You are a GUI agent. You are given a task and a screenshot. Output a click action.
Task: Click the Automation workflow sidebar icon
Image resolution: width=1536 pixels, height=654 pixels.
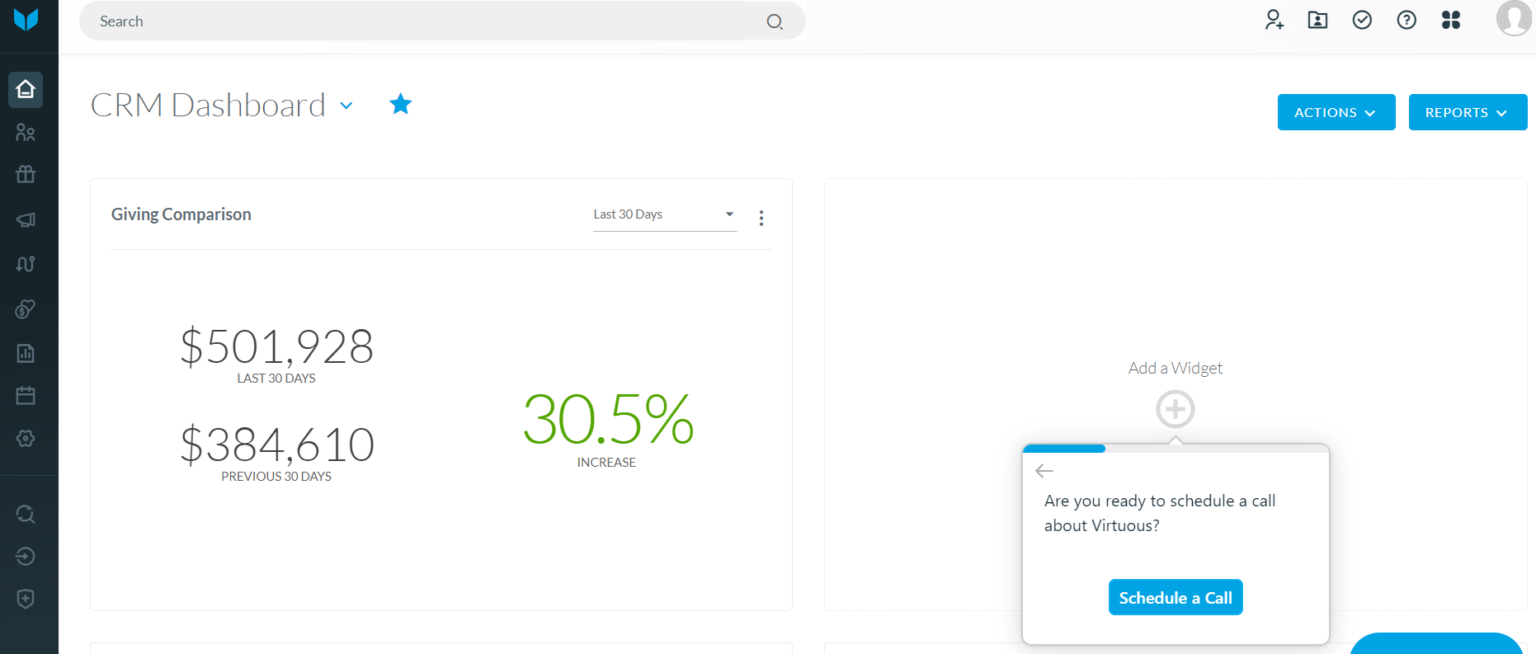25,263
